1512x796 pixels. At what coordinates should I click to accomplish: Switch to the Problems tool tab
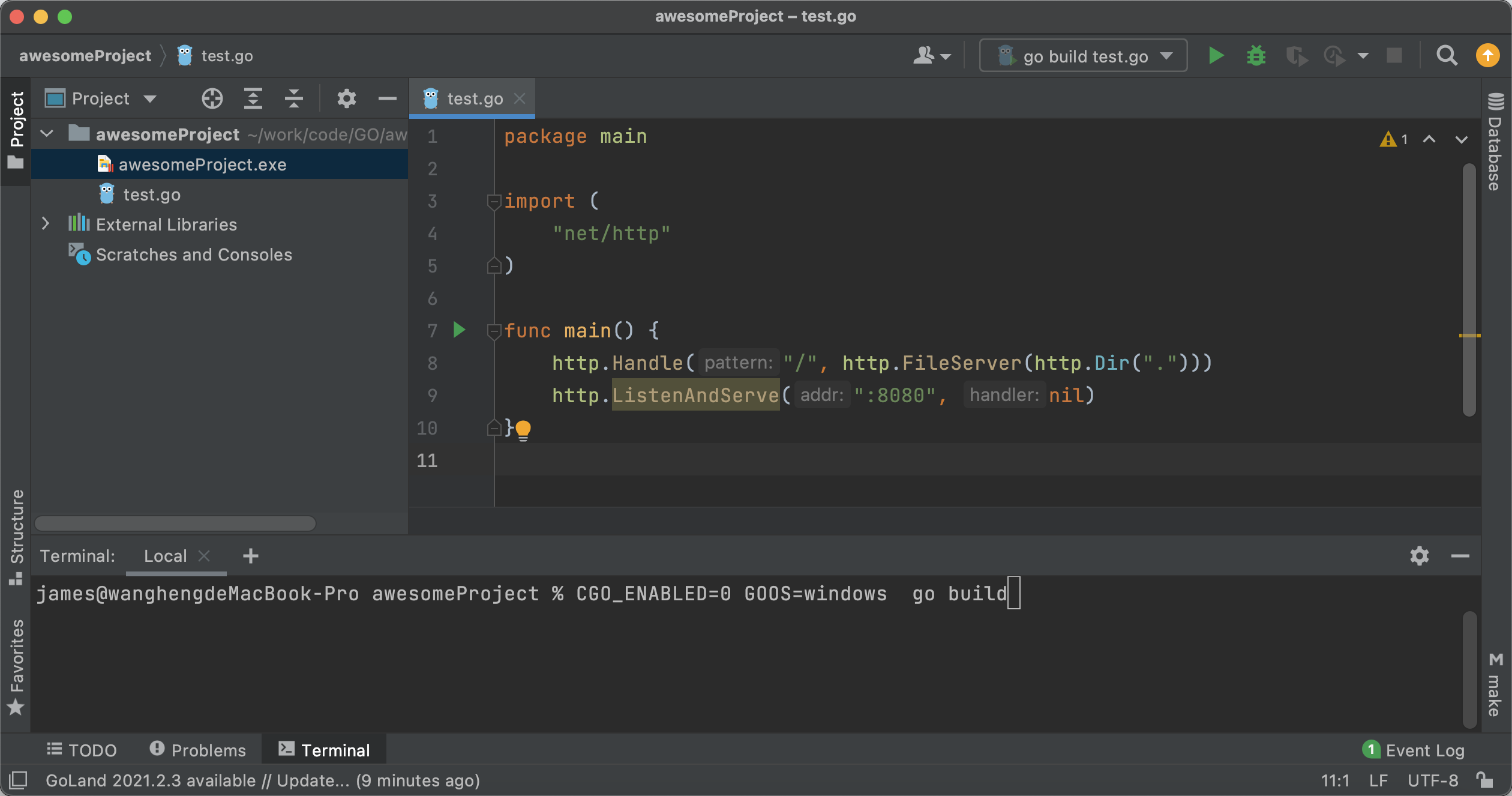(198, 750)
